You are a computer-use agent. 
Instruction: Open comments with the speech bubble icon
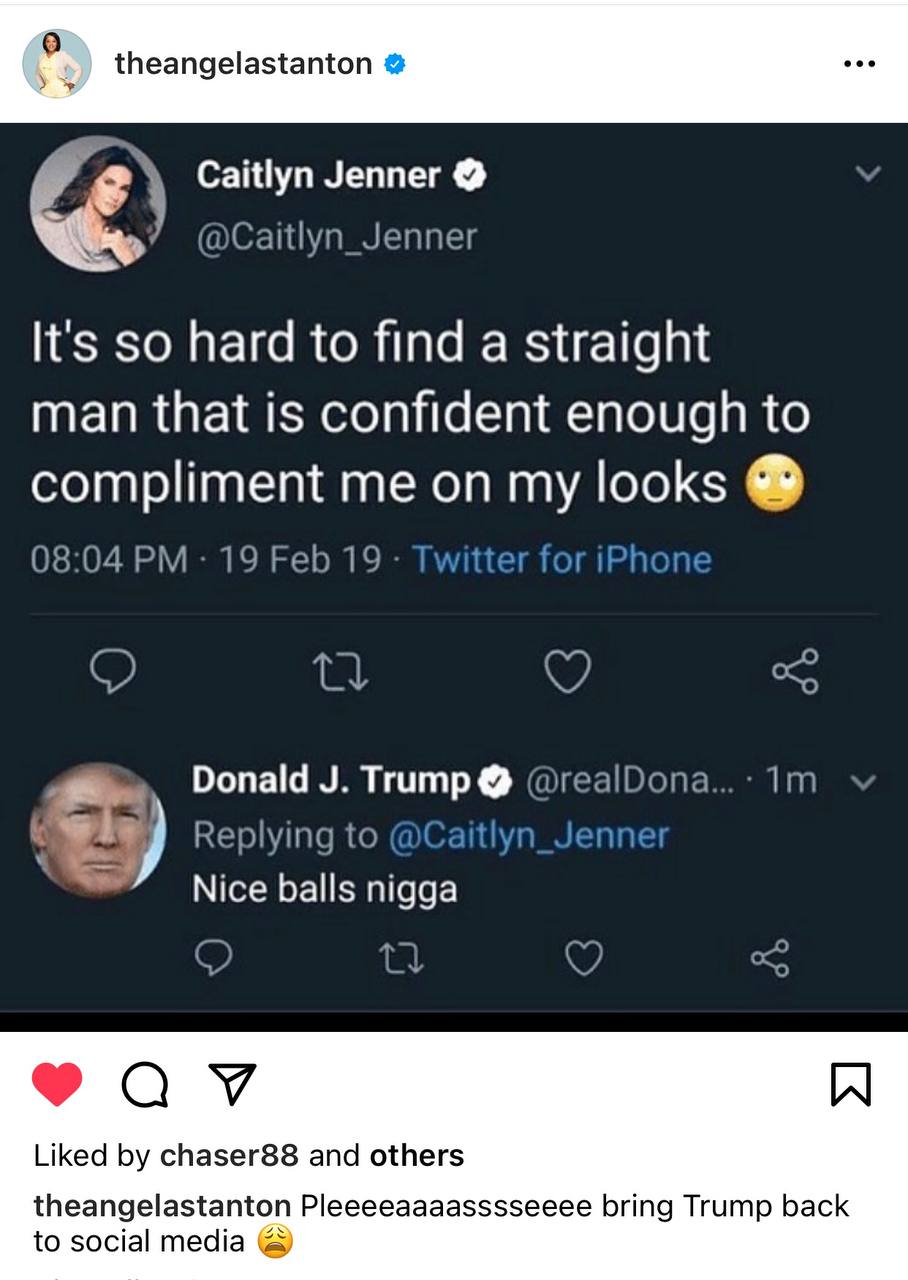pos(145,1084)
